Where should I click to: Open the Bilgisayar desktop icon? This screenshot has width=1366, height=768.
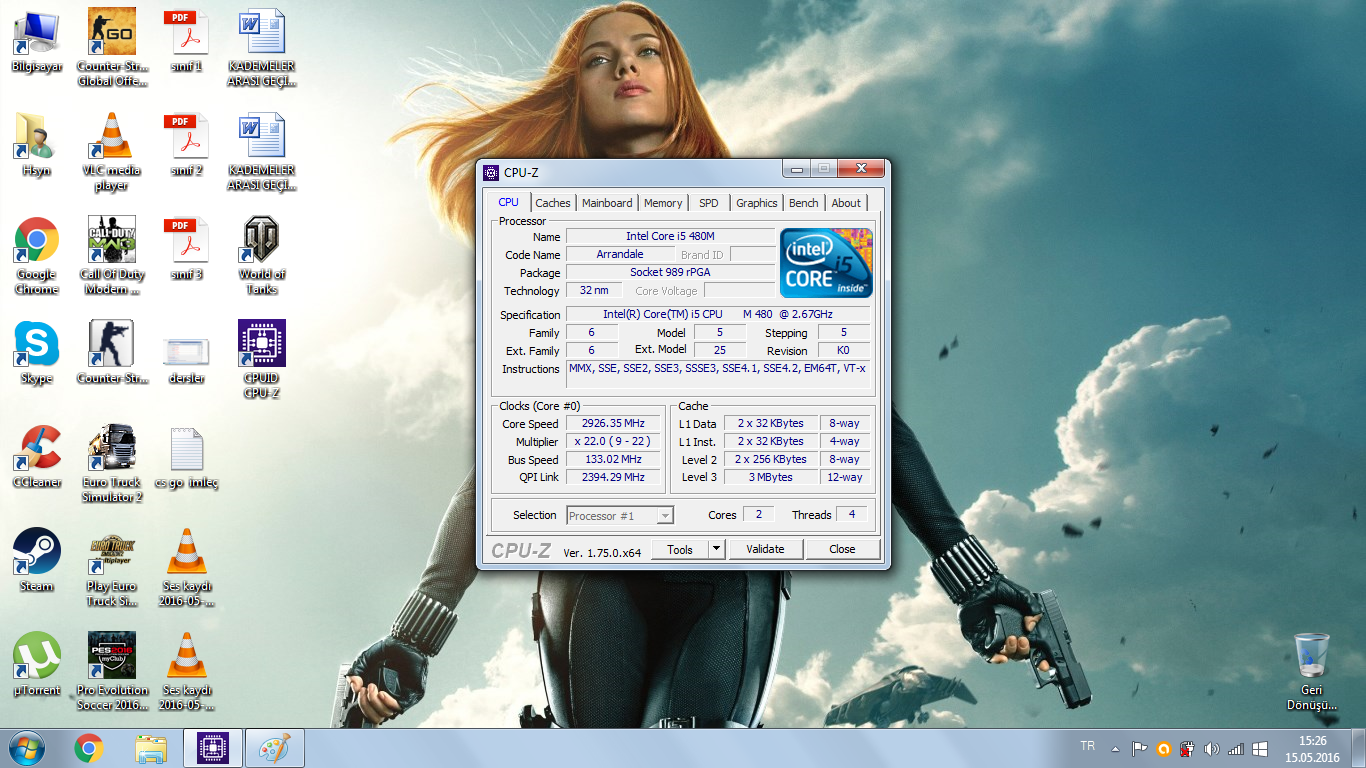point(37,42)
